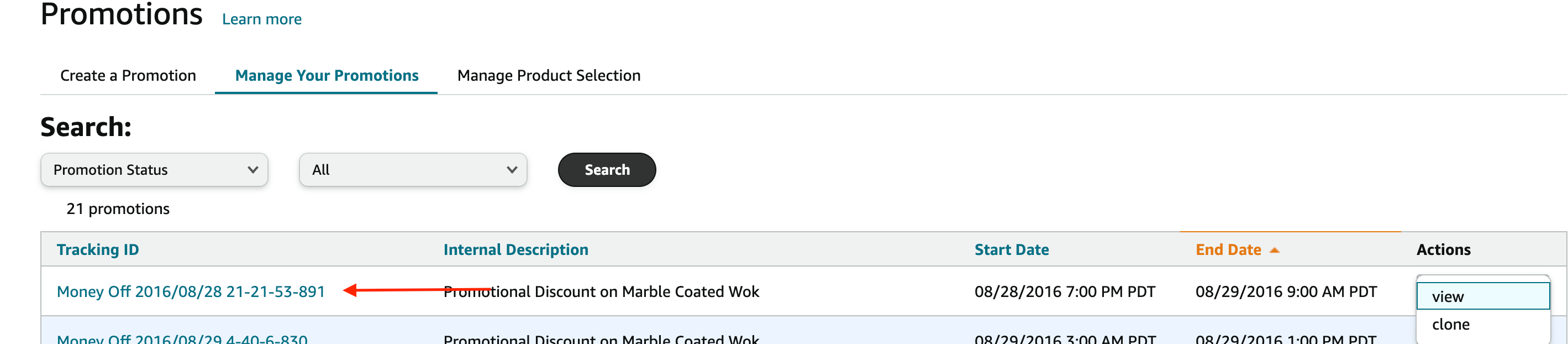The image size is (1568, 344).
Task: Open Money Off 2016/08/29 4-40-6-830 promotion
Action: pos(182,338)
